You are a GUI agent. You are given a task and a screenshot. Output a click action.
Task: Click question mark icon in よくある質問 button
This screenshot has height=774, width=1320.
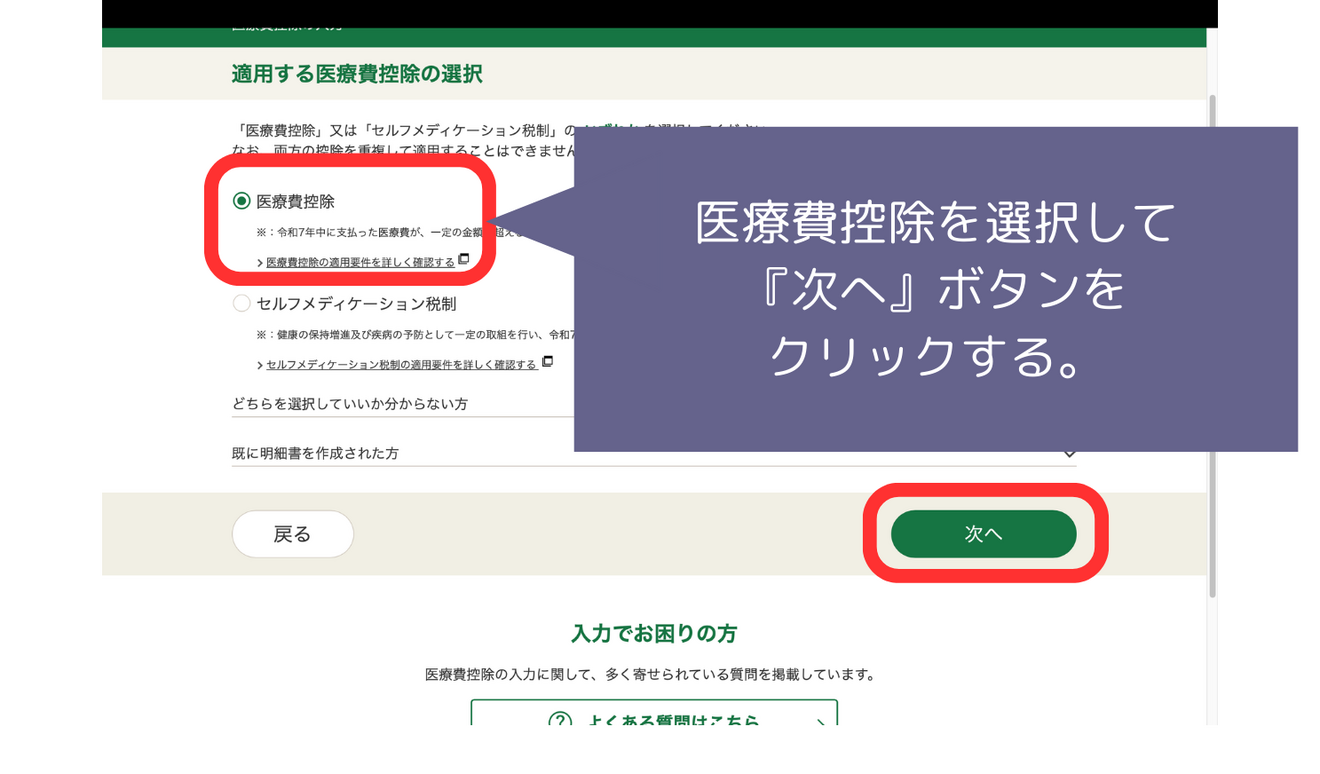pyautogui.click(x=560, y=720)
